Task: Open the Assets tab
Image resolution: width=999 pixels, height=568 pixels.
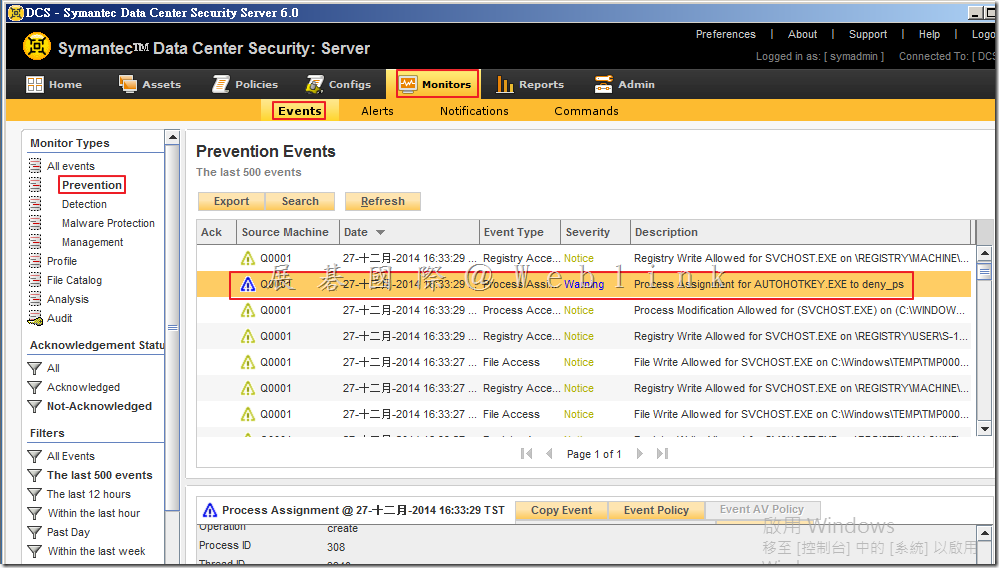Action: pos(150,84)
